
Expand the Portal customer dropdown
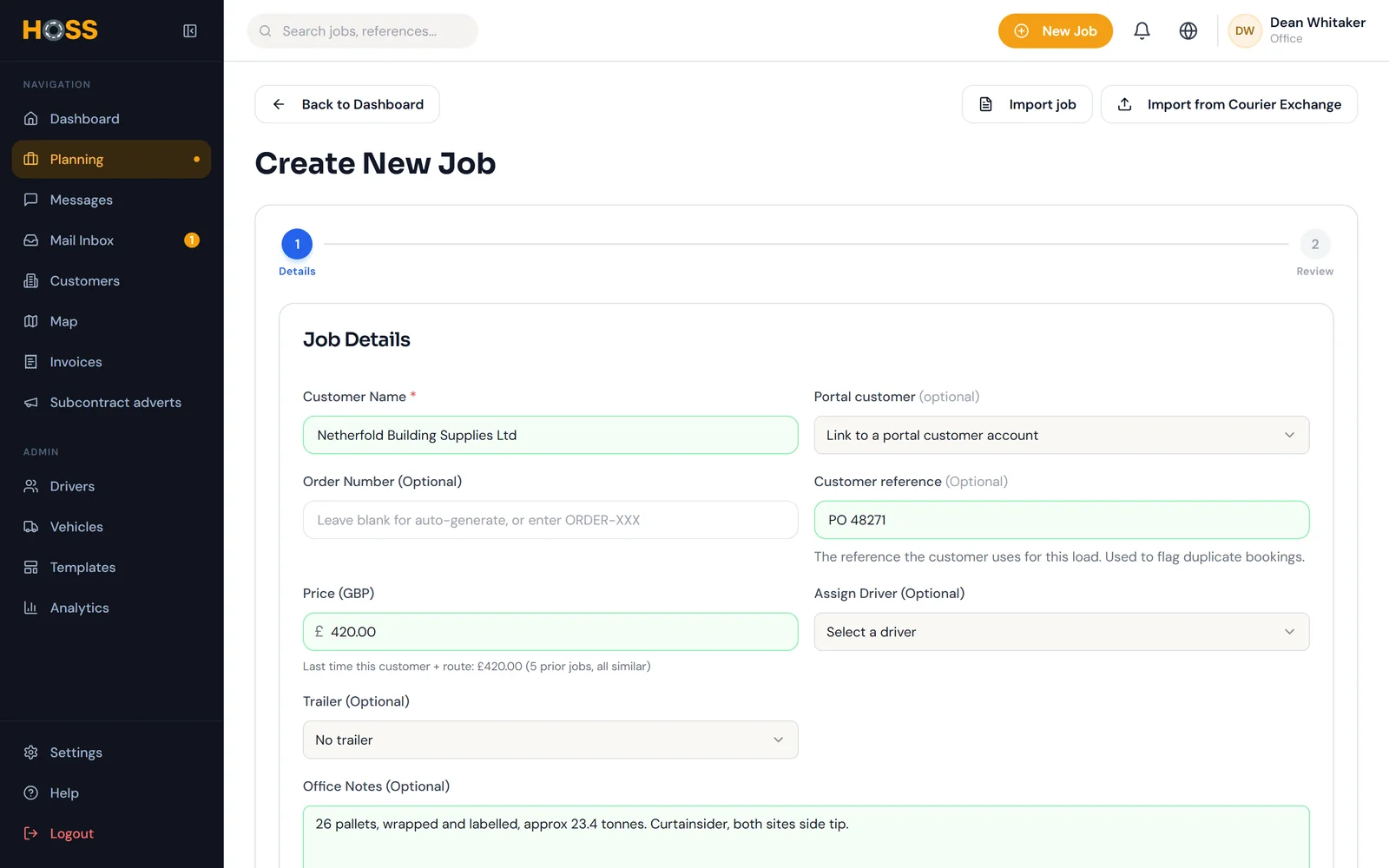click(1062, 435)
